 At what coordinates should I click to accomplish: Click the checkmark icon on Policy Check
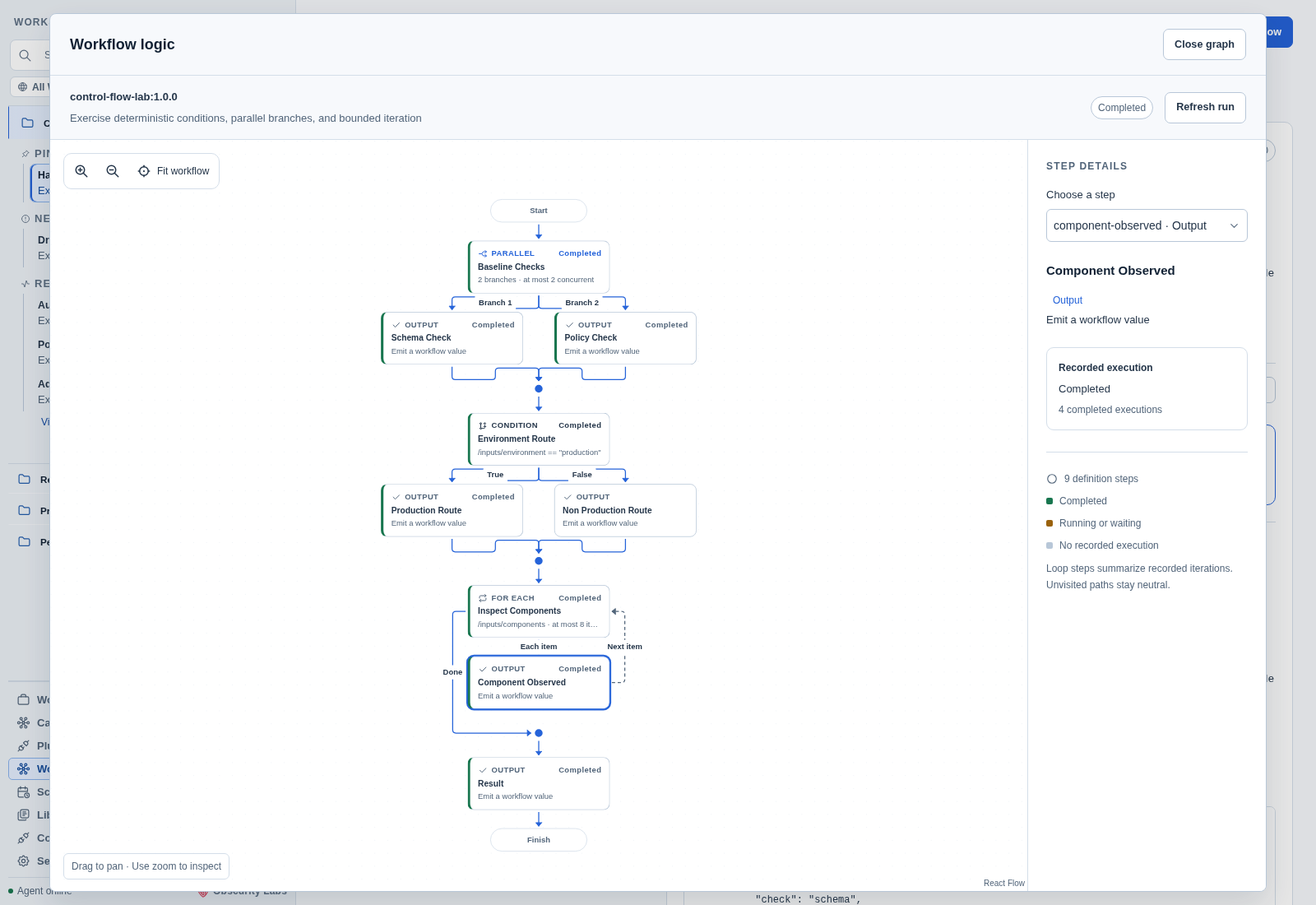pyautogui.click(x=570, y=325)
